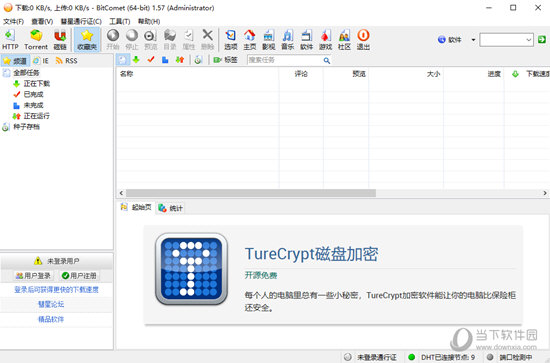Click the User Login (用户登录) button
The height and width of the screenshot is (363, 550).
(x=33, y=276)
